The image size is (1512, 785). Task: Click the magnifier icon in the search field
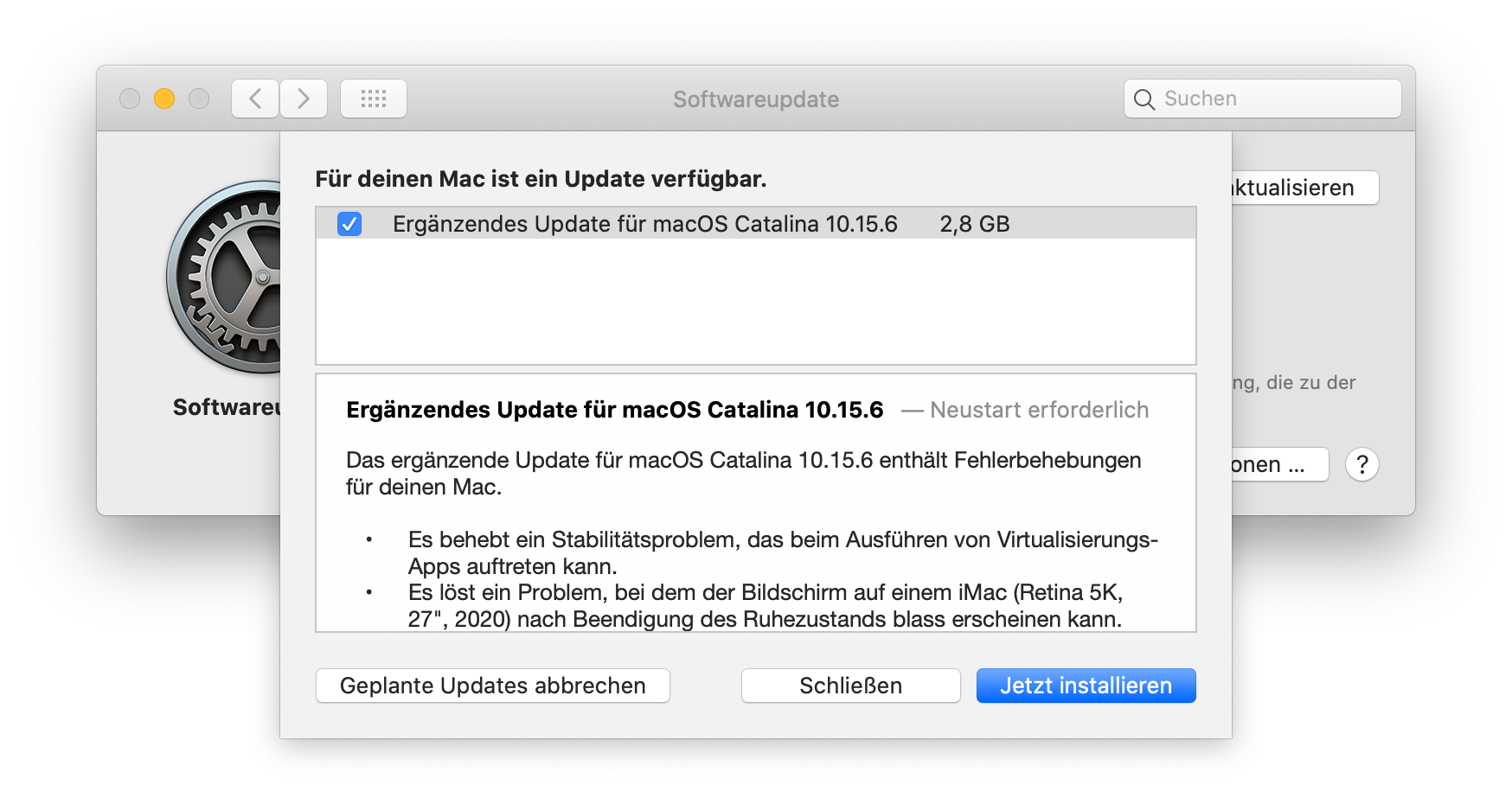tap(1144, 99)
